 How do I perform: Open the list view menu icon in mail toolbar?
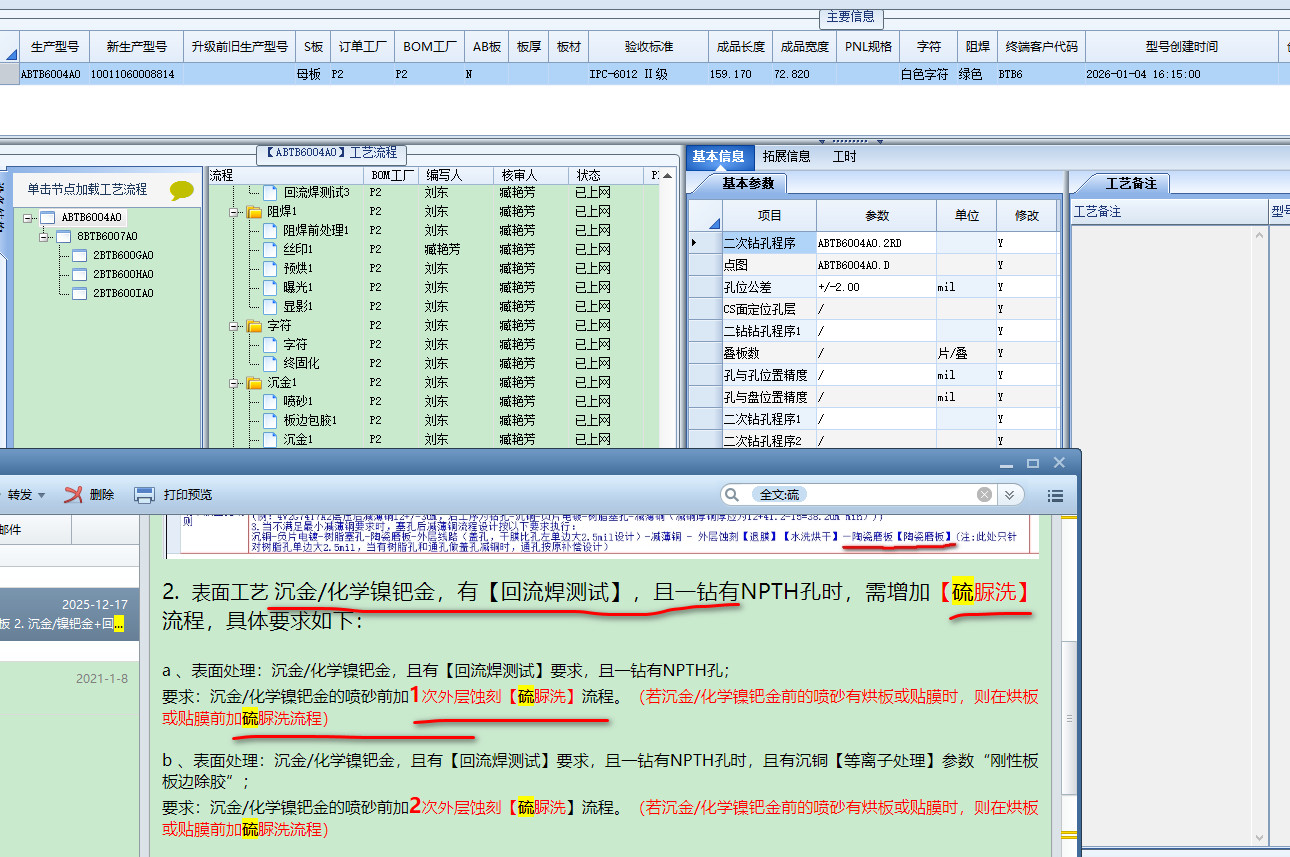[x=1055, y=494]
